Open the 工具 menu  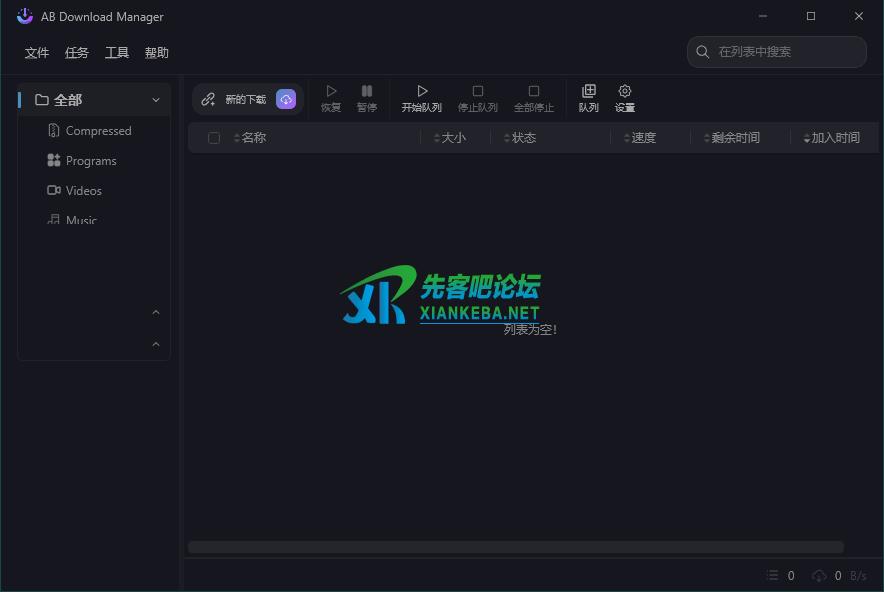(117, 53)
